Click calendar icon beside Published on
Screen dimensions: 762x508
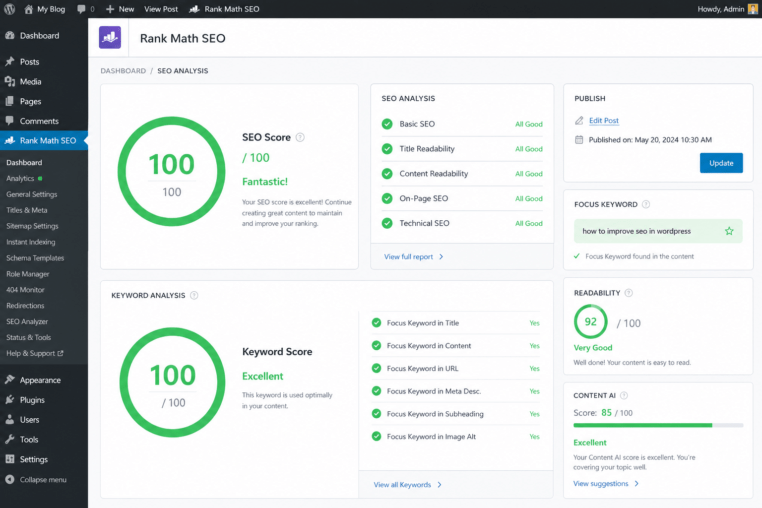pos(579,140)
